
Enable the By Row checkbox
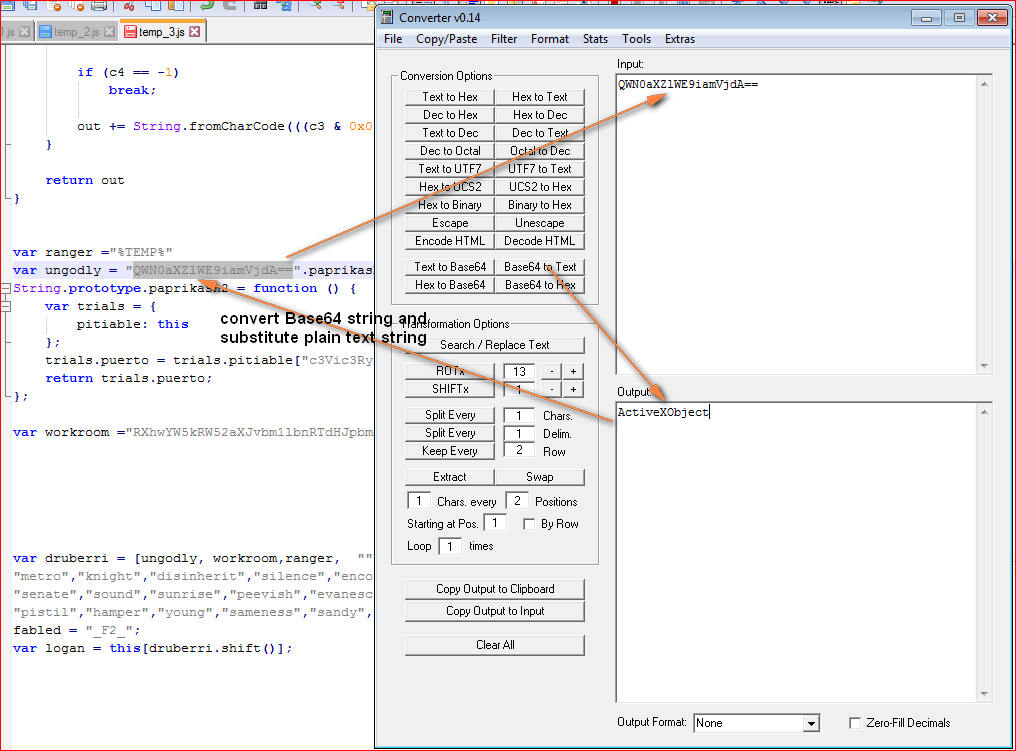[x=529, y=524]
